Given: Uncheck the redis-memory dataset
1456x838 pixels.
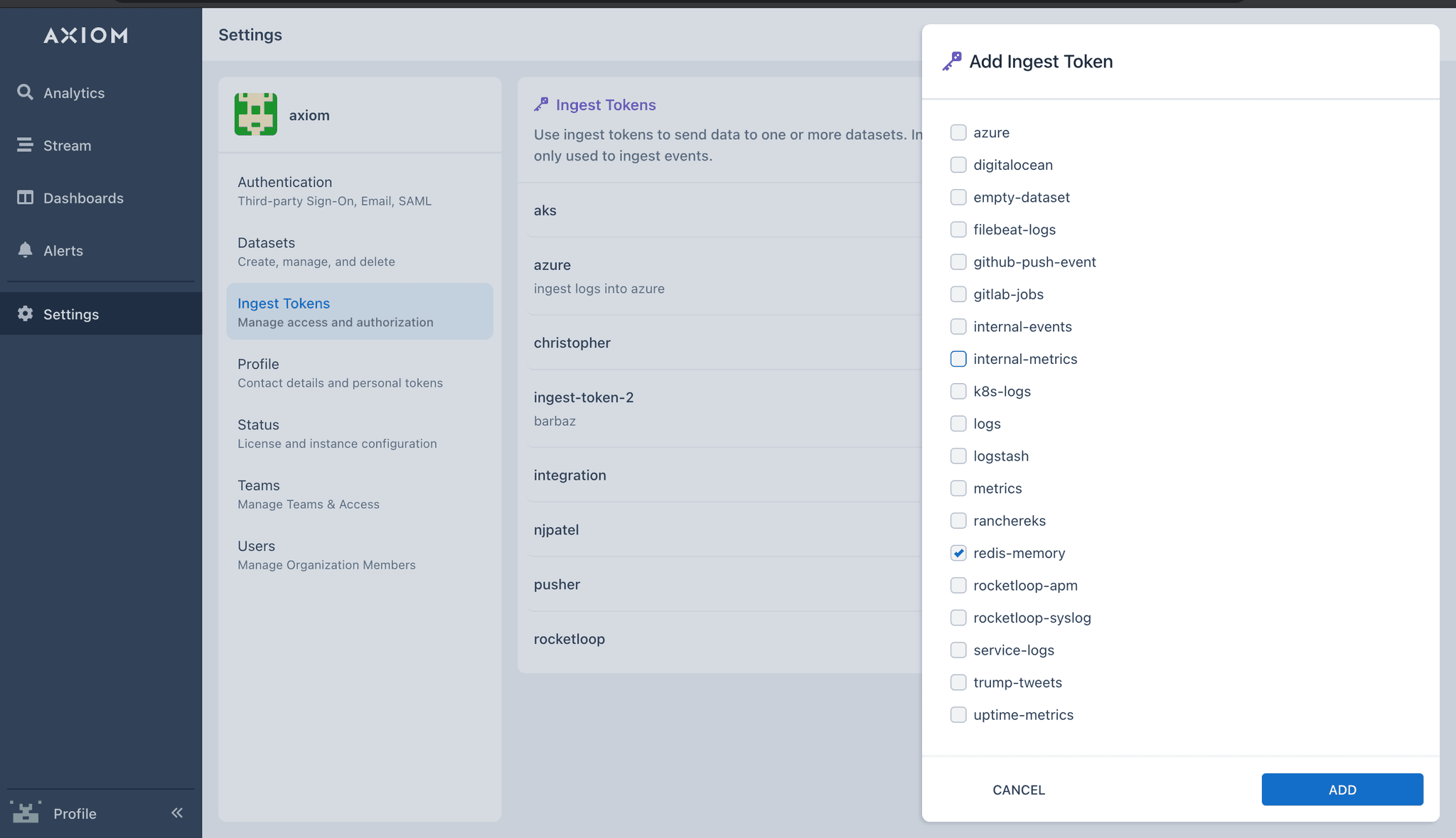Looking at the screenshot, I should [958, 552].
